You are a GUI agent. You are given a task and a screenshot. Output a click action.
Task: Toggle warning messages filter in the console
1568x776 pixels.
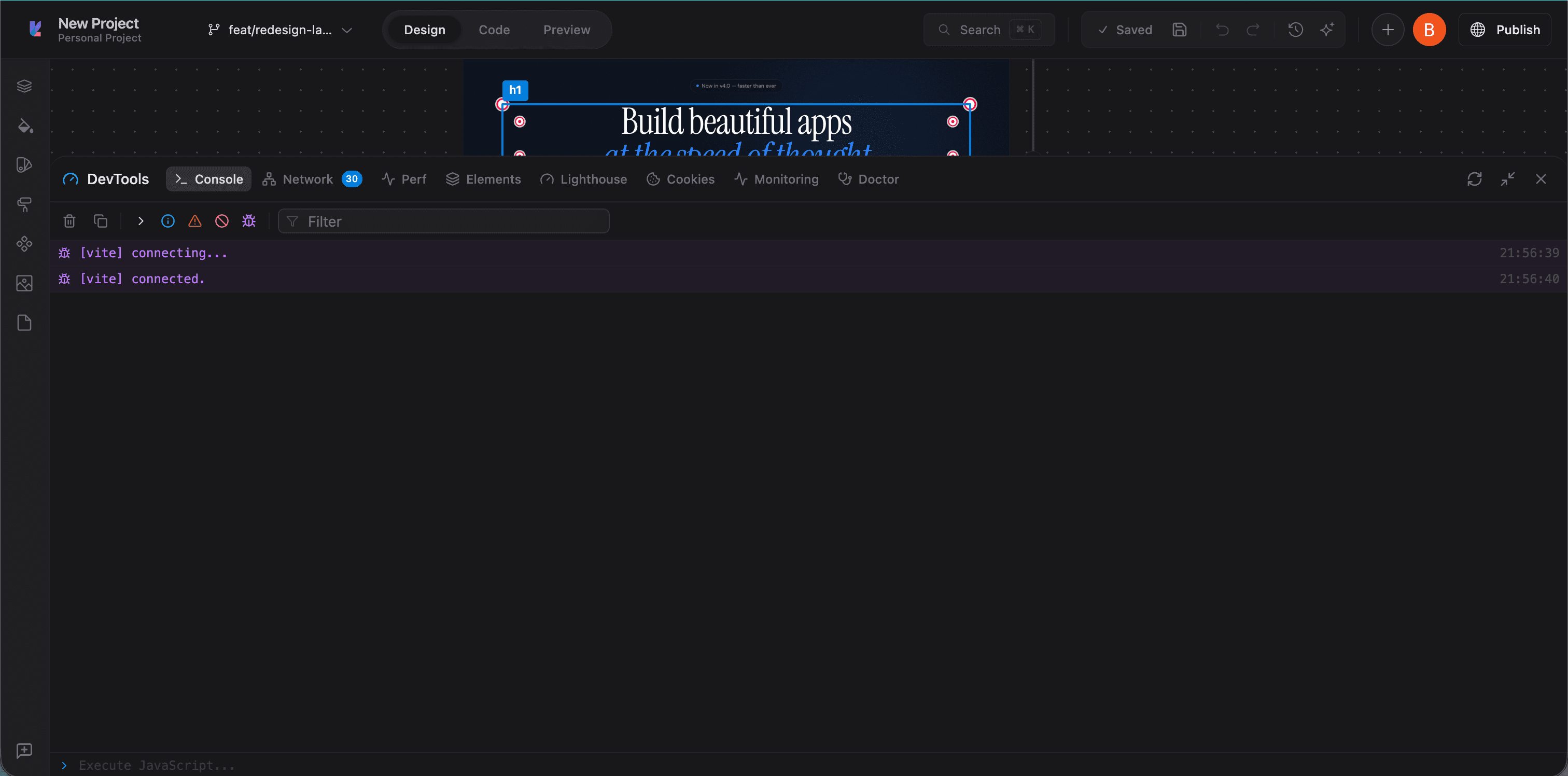point(194,220)
